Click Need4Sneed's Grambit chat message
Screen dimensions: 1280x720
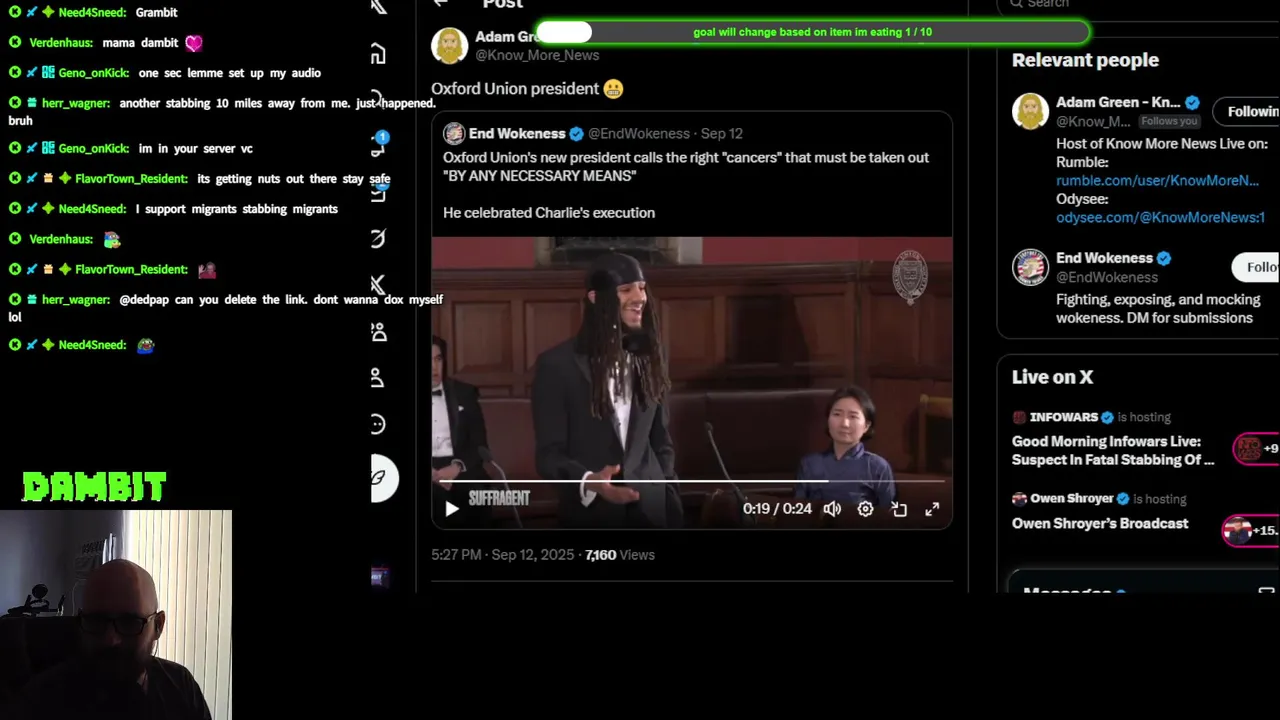[156, 12]
